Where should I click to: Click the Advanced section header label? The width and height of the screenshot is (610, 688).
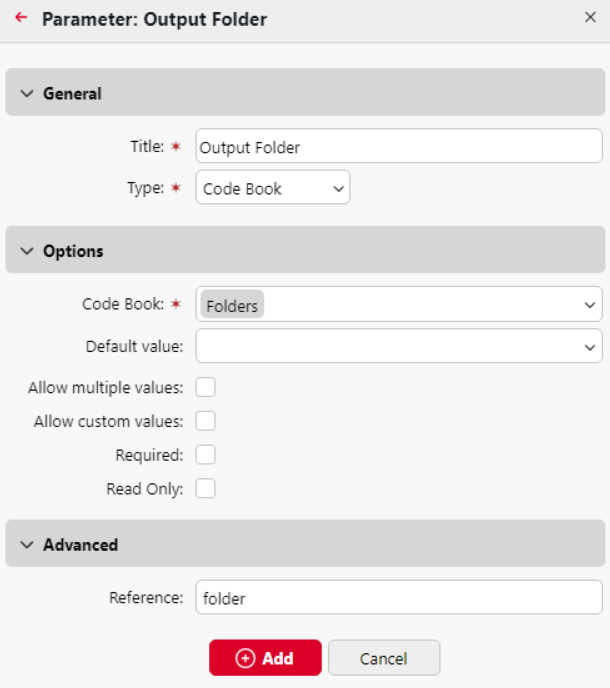coord(80,545)
